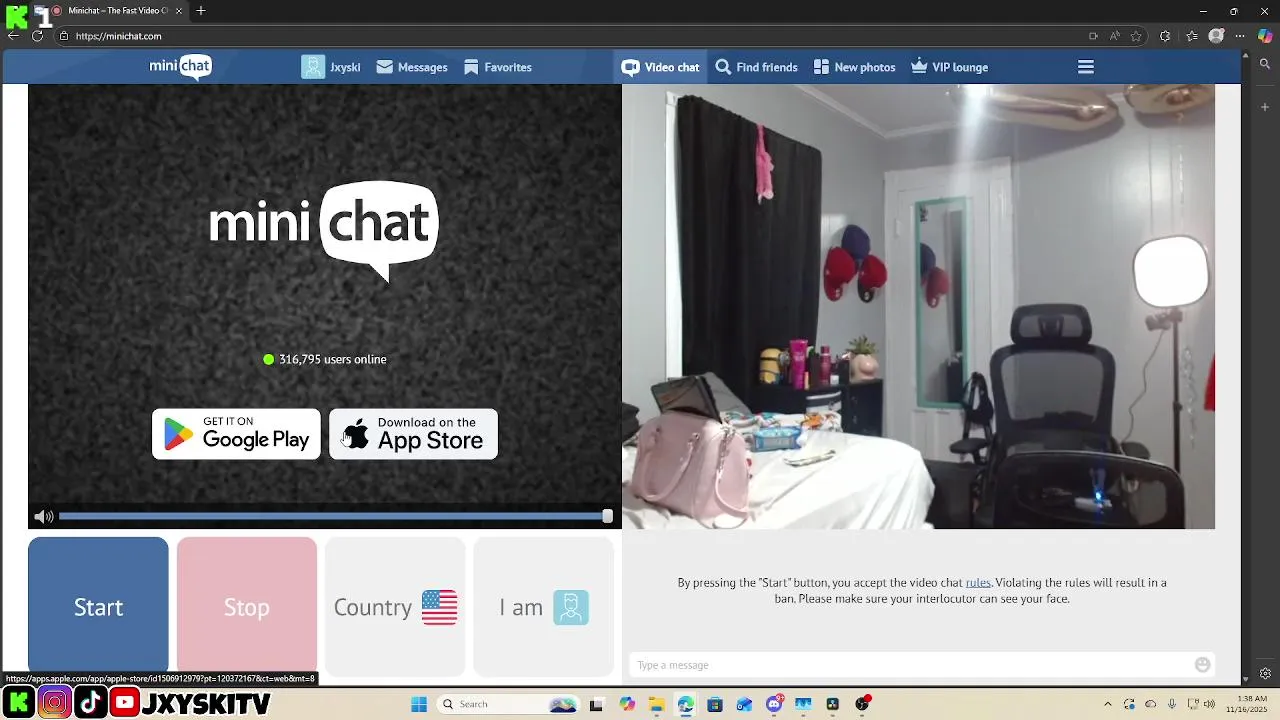Screen dimensions: 1280x720
Task: Click the Read aloud icon in address bar
Action: 1114,36
